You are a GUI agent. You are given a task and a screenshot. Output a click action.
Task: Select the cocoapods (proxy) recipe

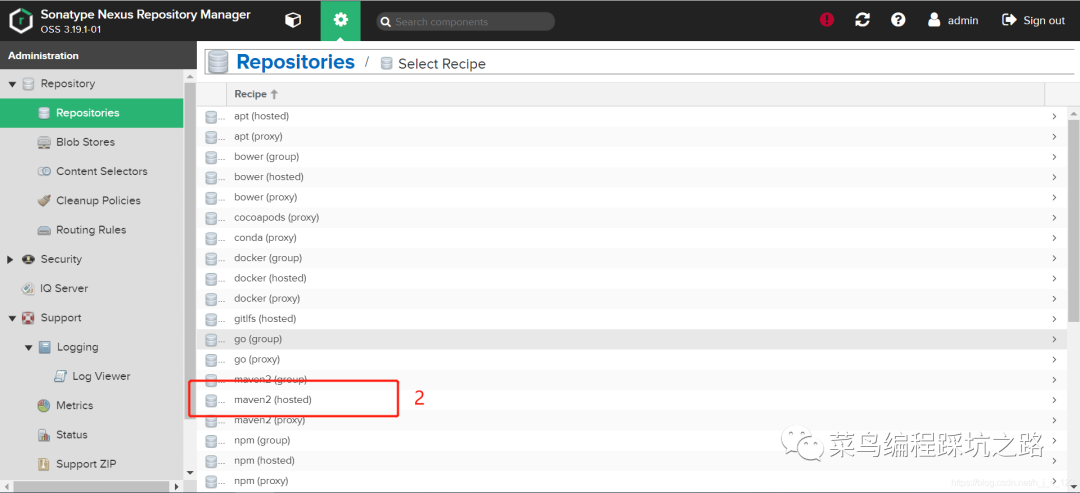[632, 218]
